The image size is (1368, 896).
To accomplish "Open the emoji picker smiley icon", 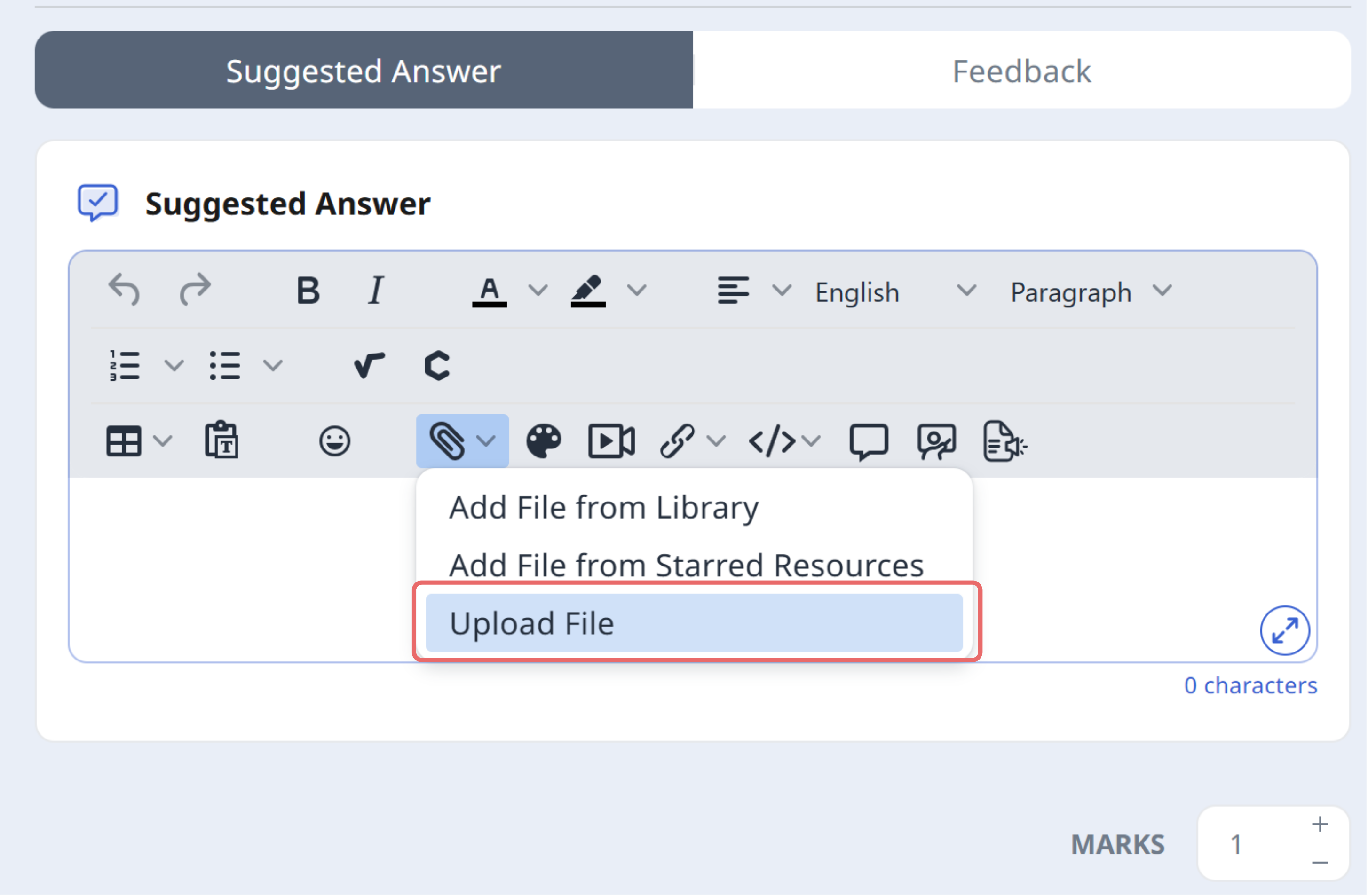I will [x=334, y=442].
